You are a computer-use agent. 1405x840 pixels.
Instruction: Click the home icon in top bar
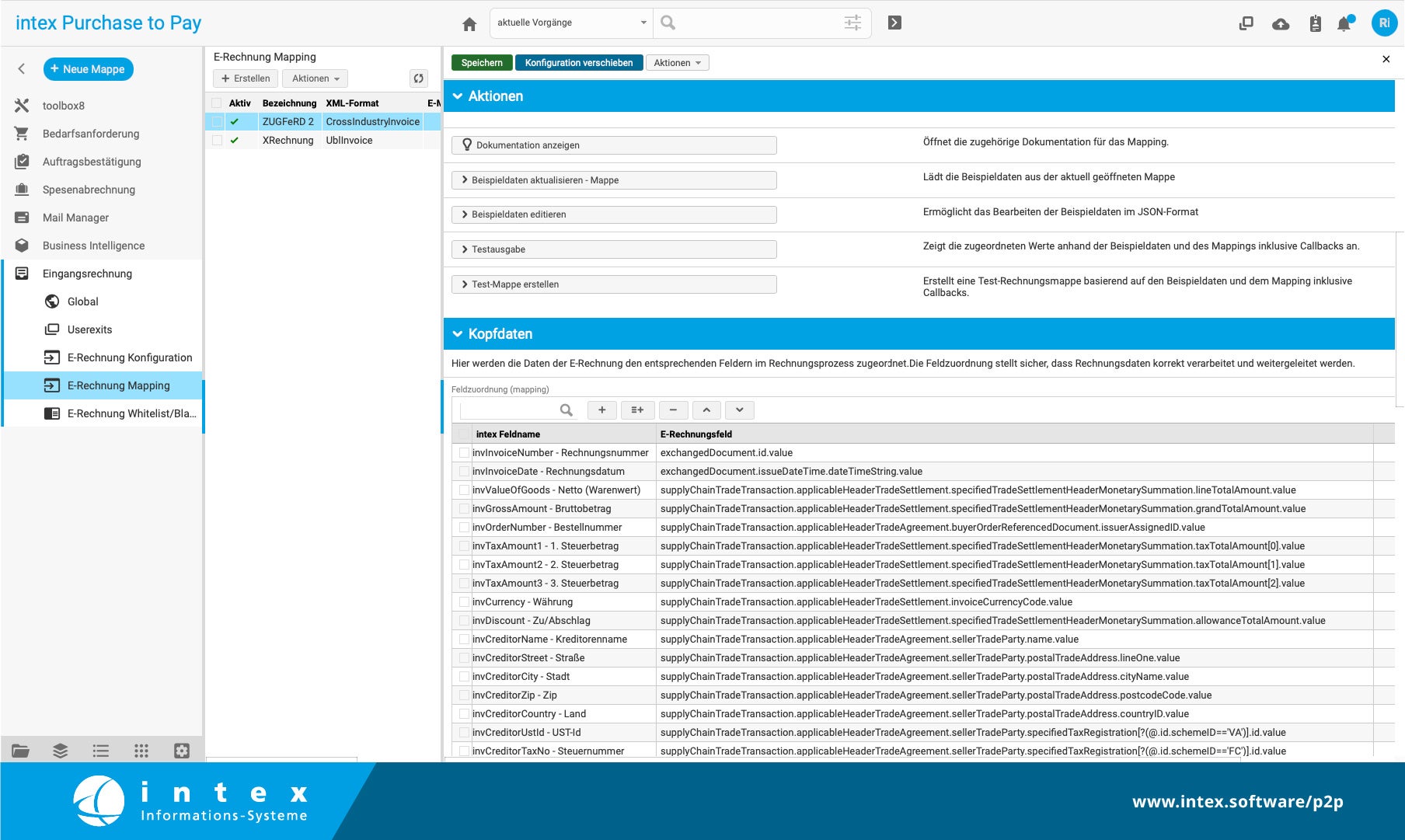pos(469,24)
